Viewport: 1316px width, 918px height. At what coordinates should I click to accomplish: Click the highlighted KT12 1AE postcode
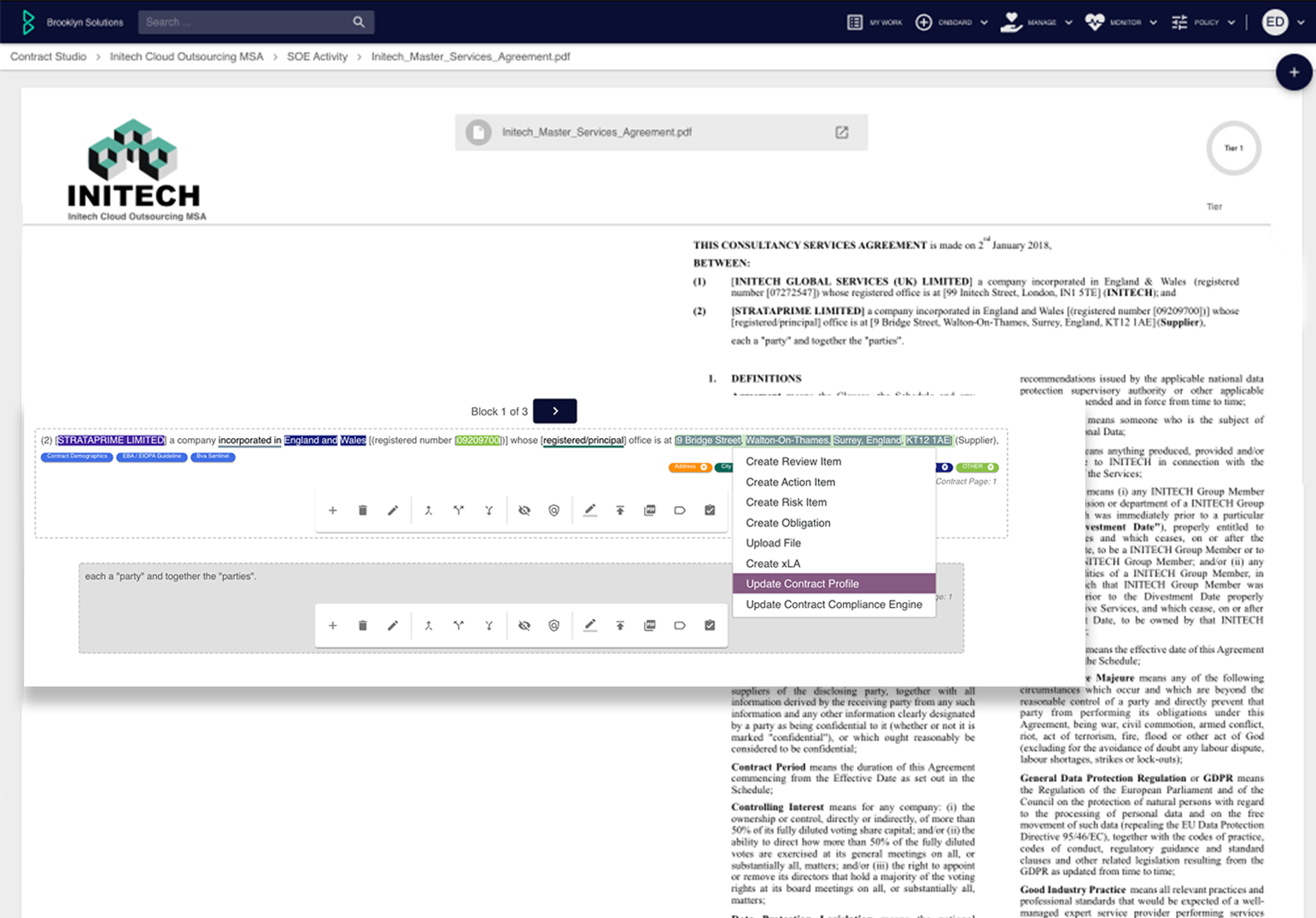tap(928, 441)
